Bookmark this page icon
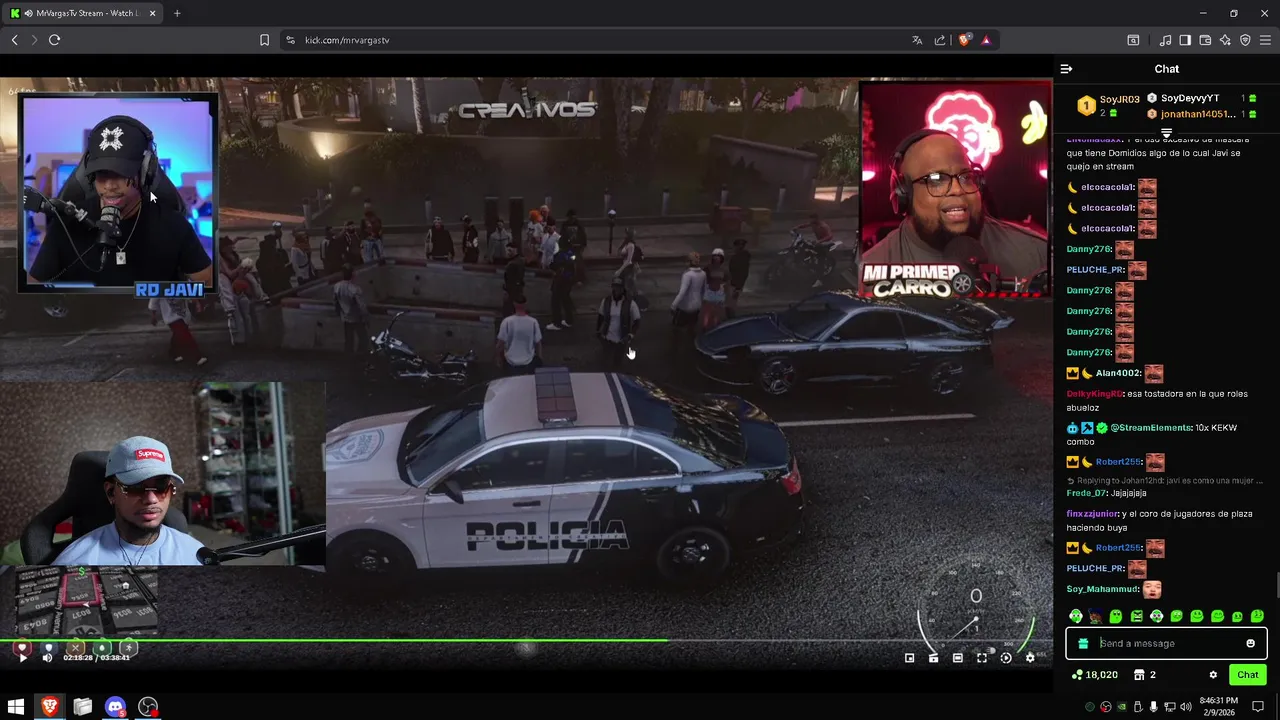The width and height of the screenshot is (1280, 720). [264, 40]
